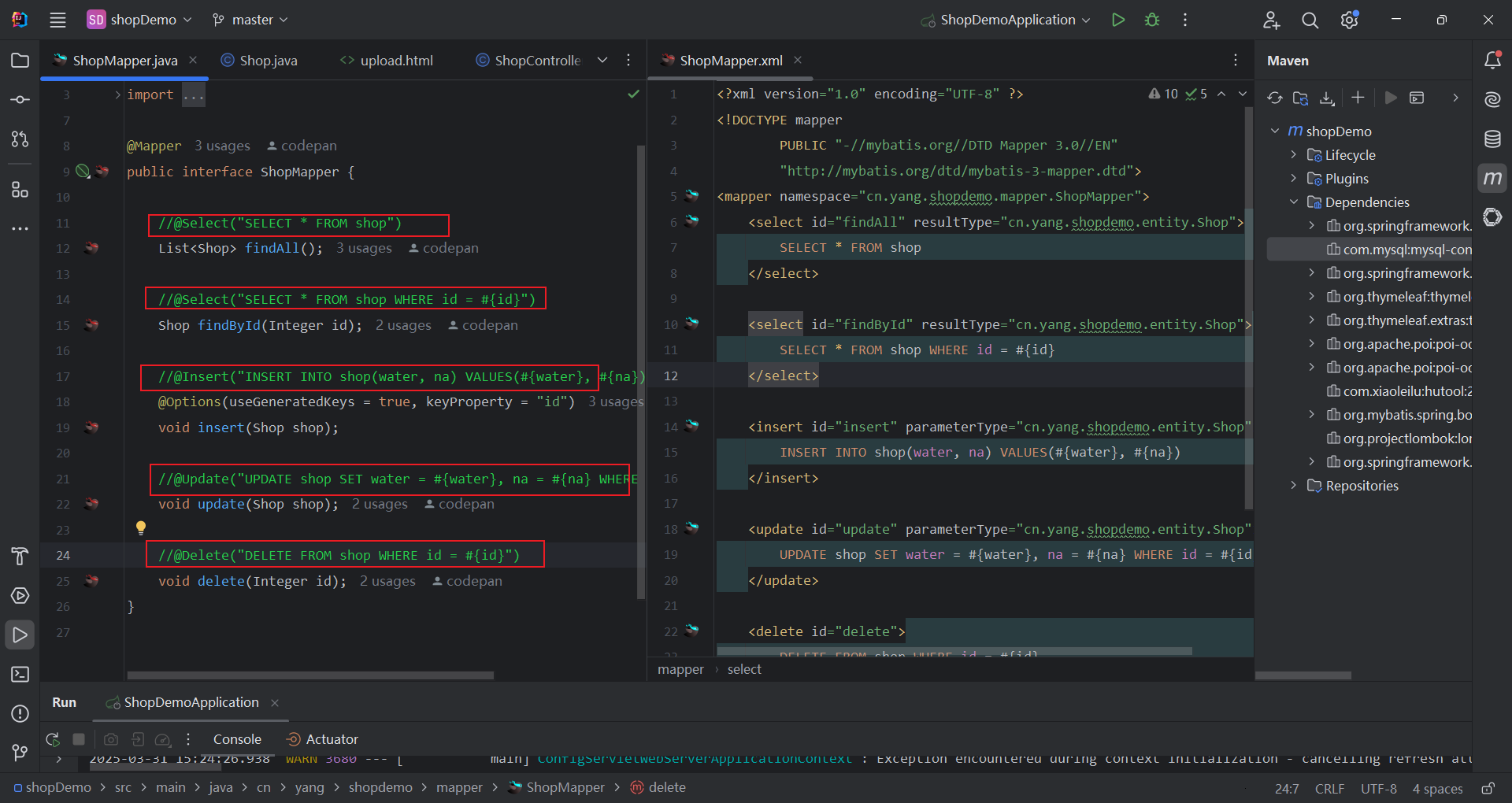Open the Structure tool window
Screen dimensions: 1512x803
pos(20,190)
